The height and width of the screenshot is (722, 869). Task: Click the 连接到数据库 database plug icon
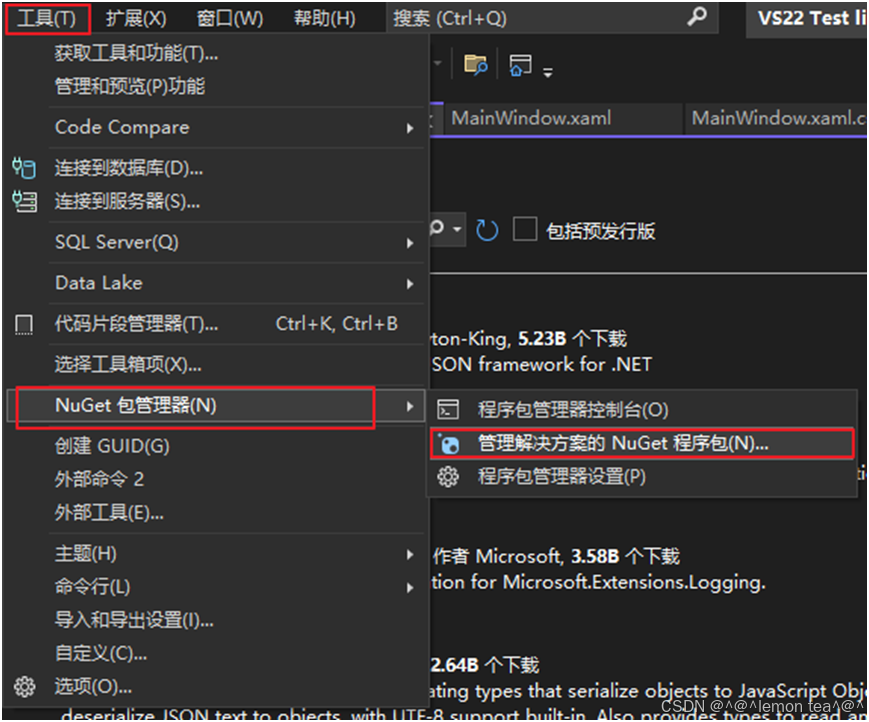click(x=24, y=168)
